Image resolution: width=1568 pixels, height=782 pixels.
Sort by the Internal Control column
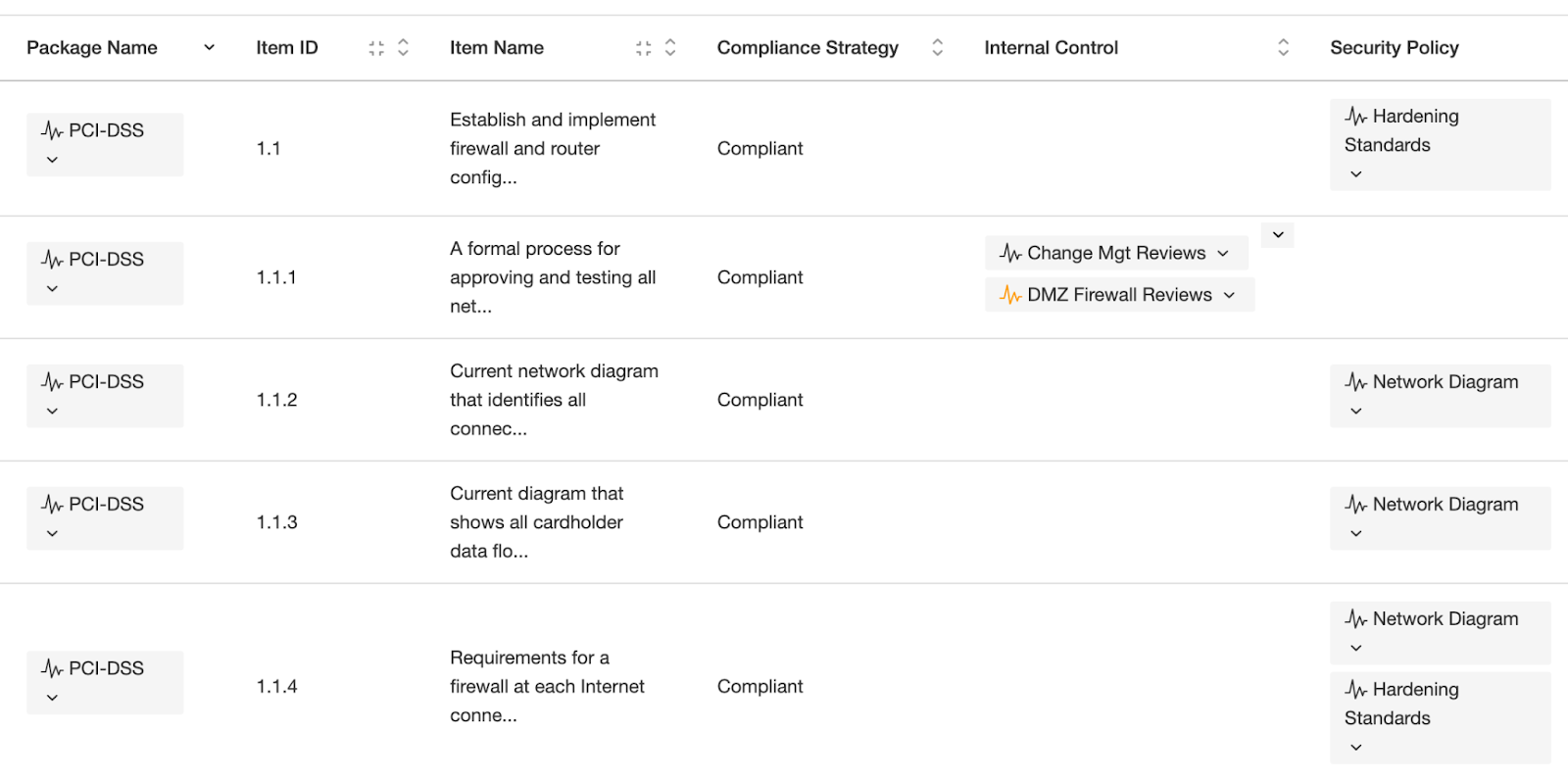coord(1283,47)
